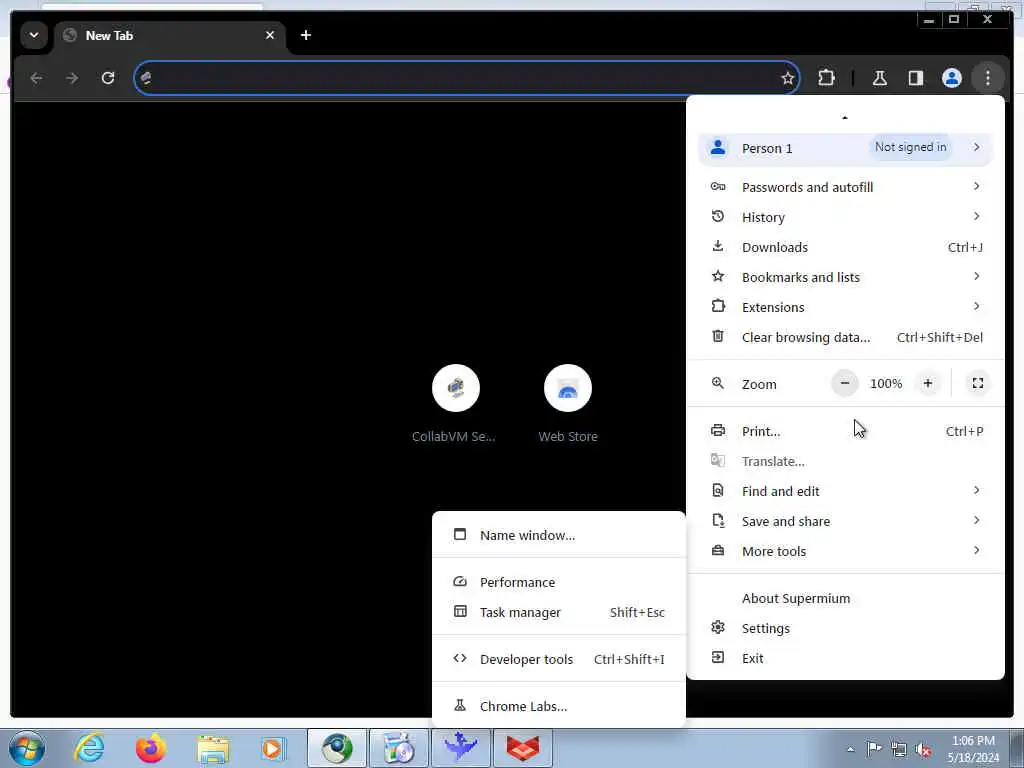Open Settings from the menu
Image resolution: width=1024 pixels, height=768 pixels.
pyautogui.click(x=845, y=629)
